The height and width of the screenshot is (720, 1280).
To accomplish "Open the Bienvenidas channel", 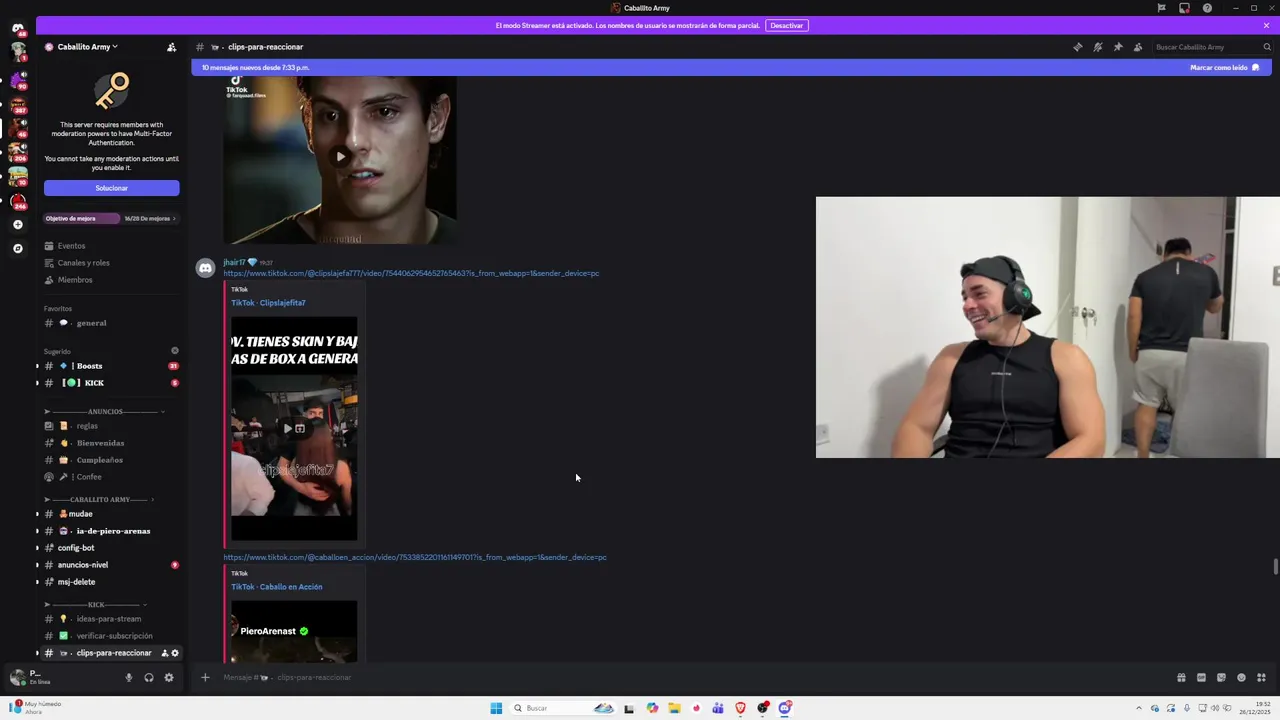I will click(111, 443).
